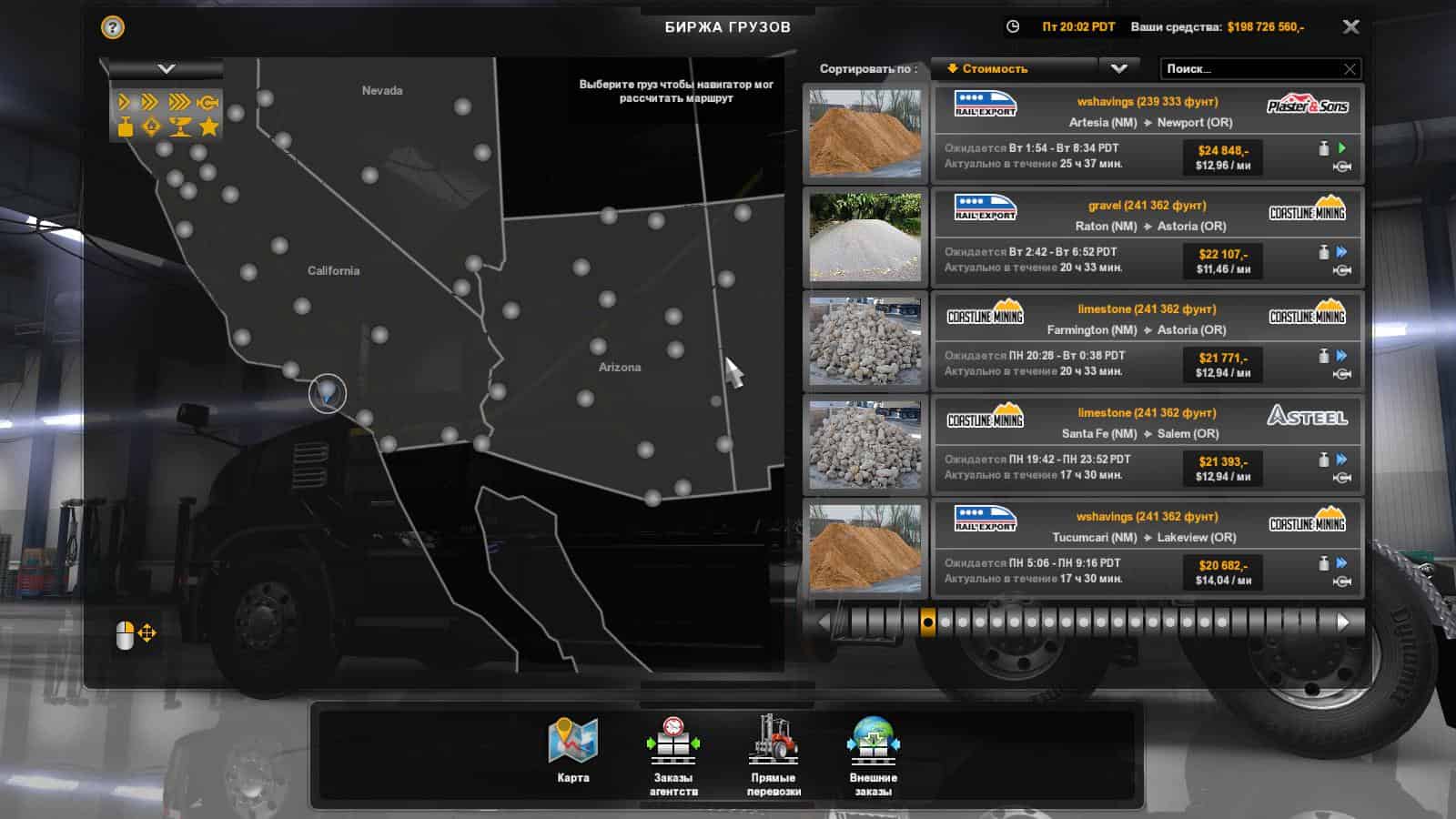
Task: Click the weight heavy cargo filter icon
Action: (126, 126)
